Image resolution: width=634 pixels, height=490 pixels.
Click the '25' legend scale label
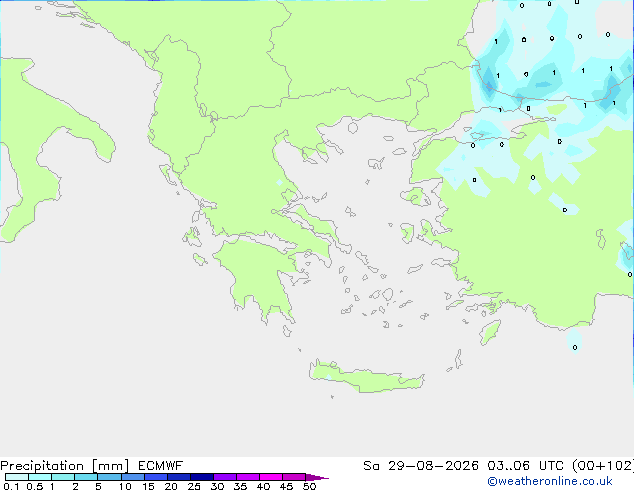click(x=194, y=486)
